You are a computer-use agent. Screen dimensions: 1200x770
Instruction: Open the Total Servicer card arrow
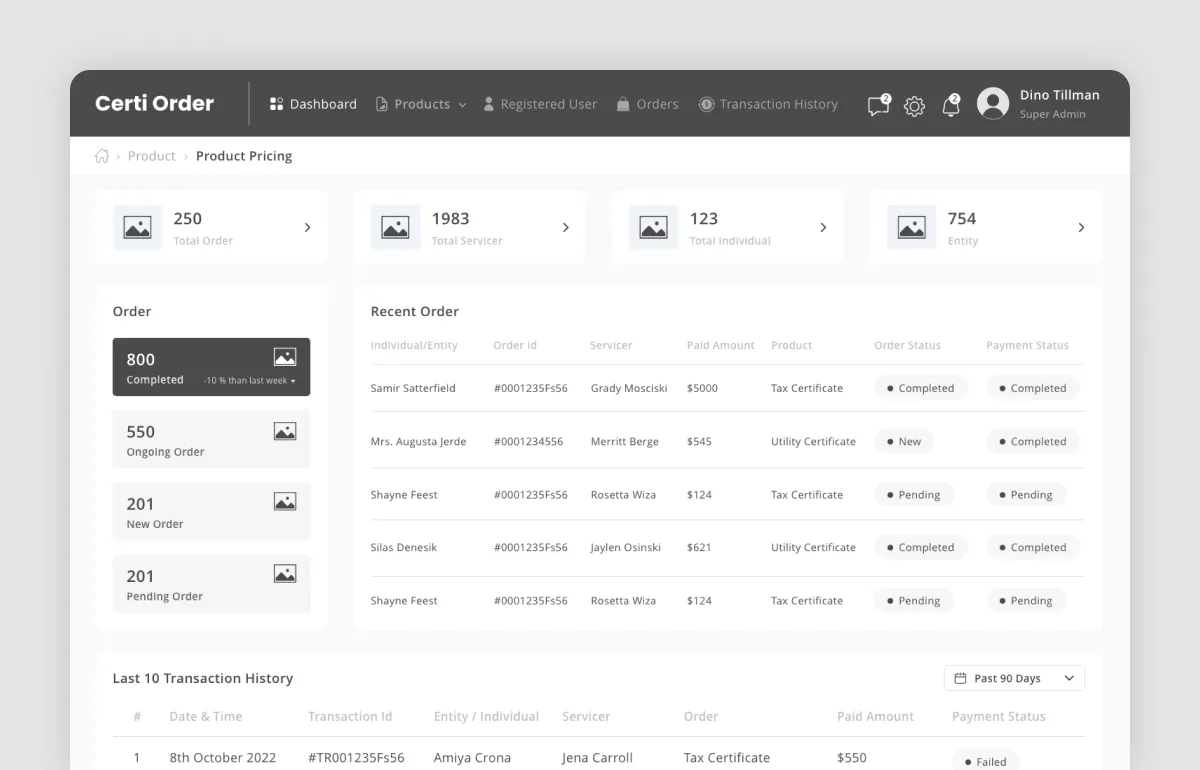pyautogui.click(x=565, y=228)
